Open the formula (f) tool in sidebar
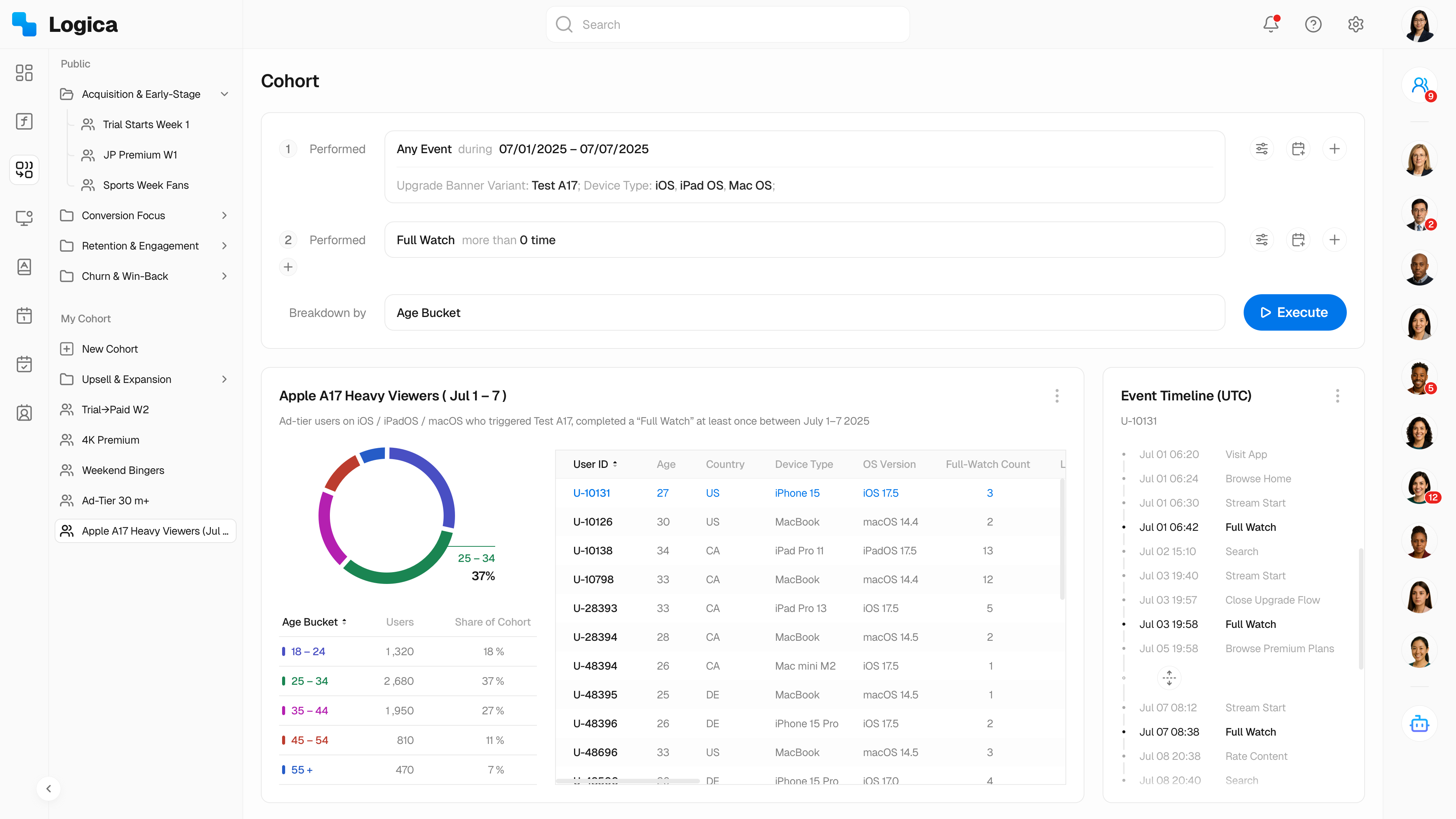This screenshot has height=819, width=1456. coord(24,121)
